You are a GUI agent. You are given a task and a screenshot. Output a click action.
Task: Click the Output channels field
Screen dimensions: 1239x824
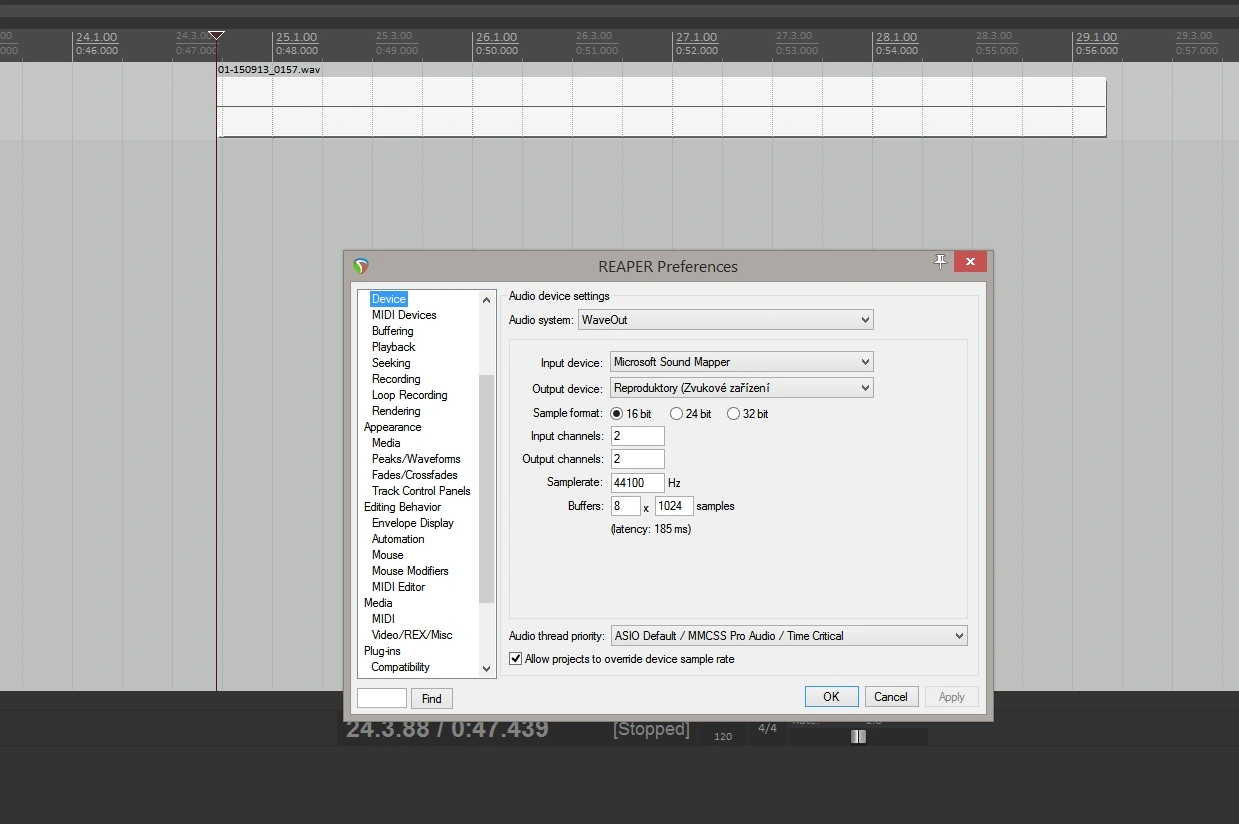pyautogui.click(x=637, y=459)
